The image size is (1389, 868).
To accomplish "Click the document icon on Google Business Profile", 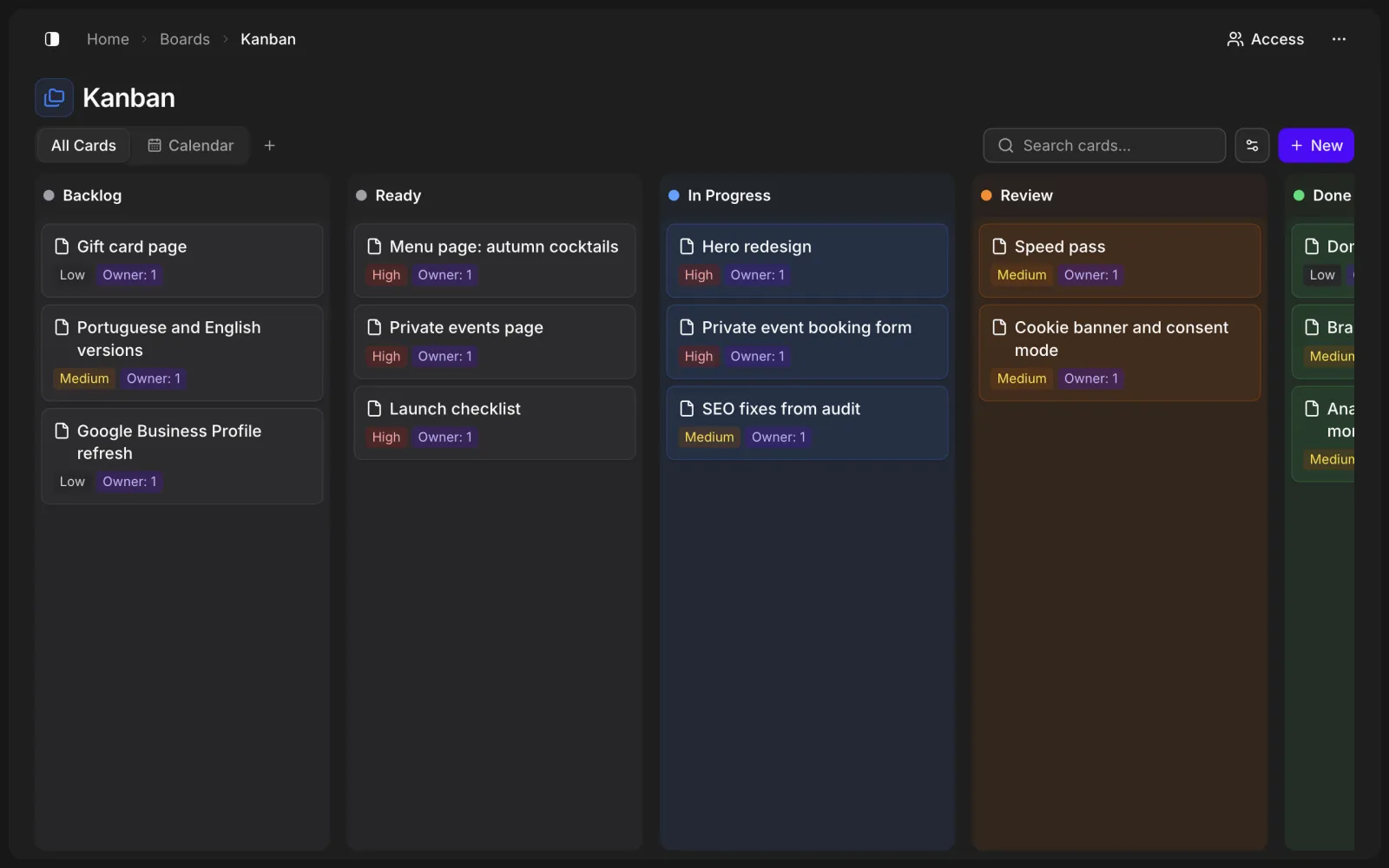I will pos(62,431).
